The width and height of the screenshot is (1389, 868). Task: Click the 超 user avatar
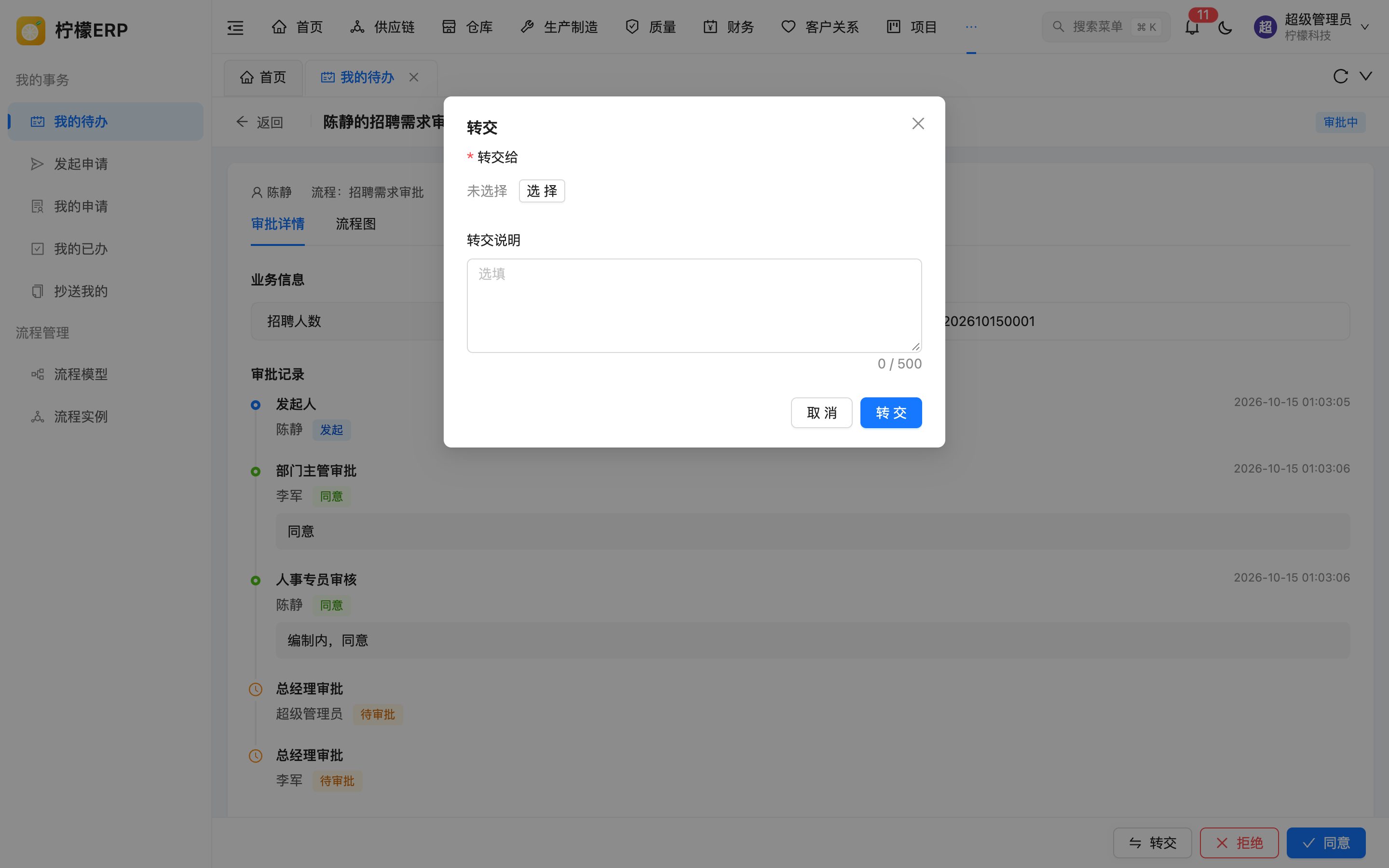pos(1265,27)
